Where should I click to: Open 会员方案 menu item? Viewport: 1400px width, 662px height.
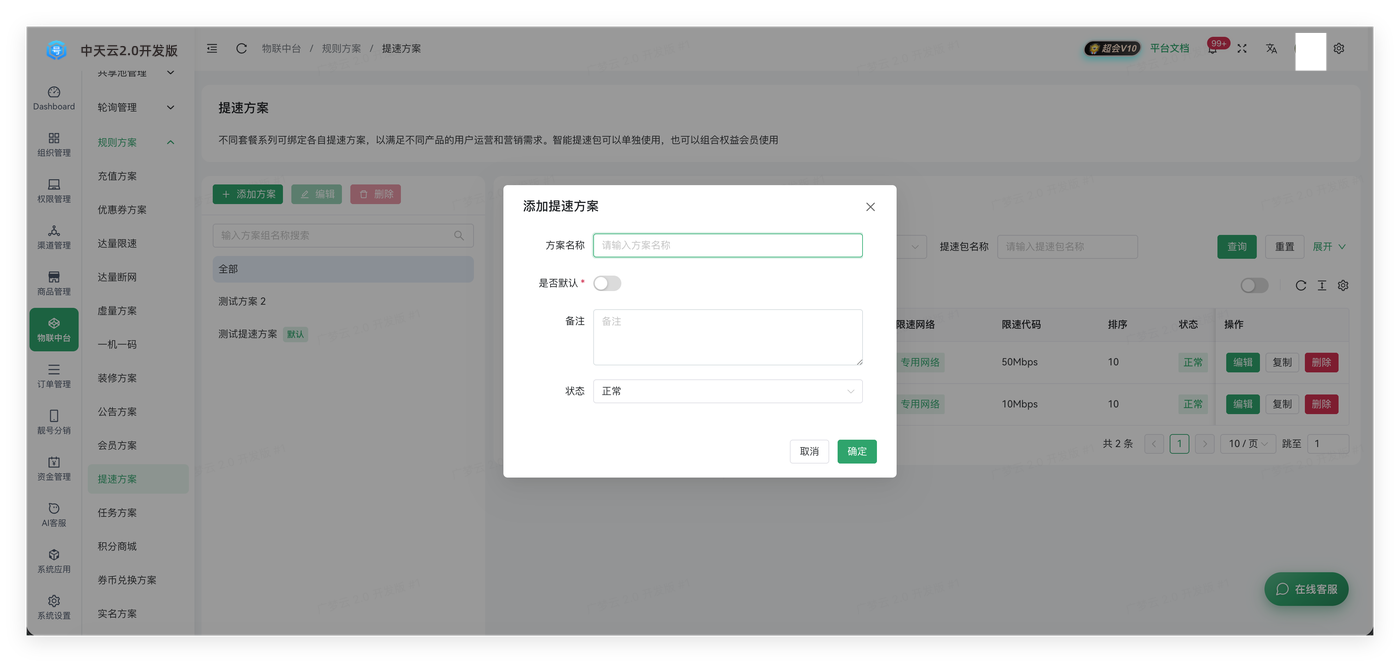[138, 445]
